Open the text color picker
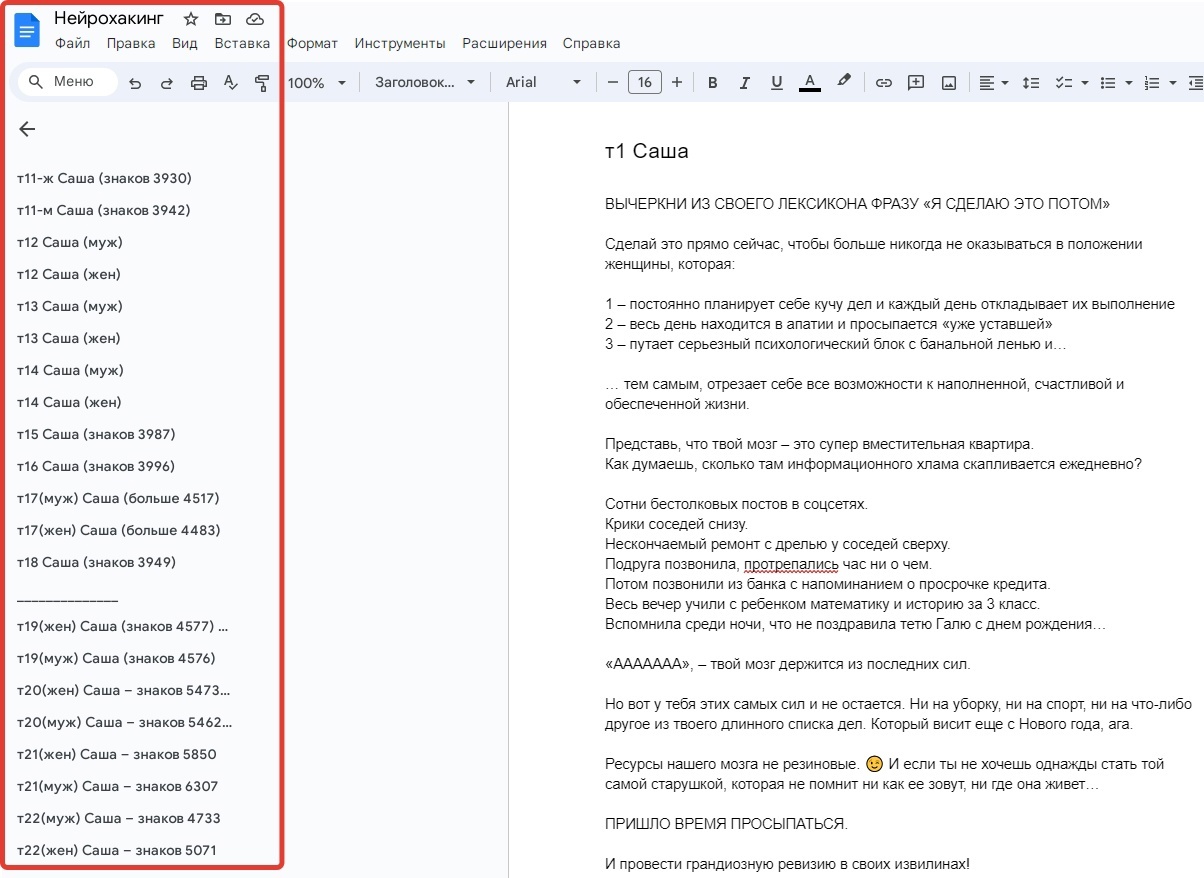Screen dimensions: 1204x878 pyautogui.click(x=810, y=83)
